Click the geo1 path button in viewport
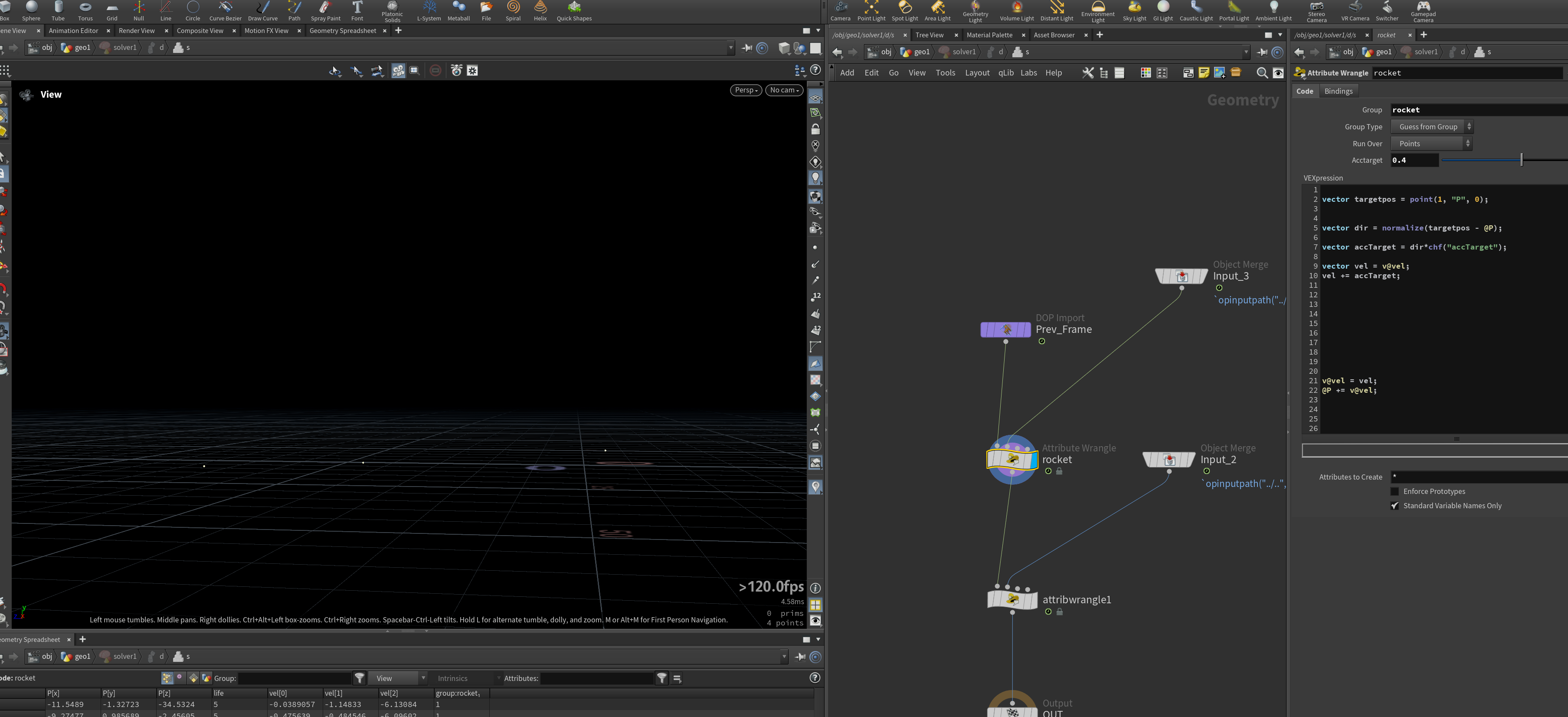Screen dimensions: 1568x717 pos(76,47)
